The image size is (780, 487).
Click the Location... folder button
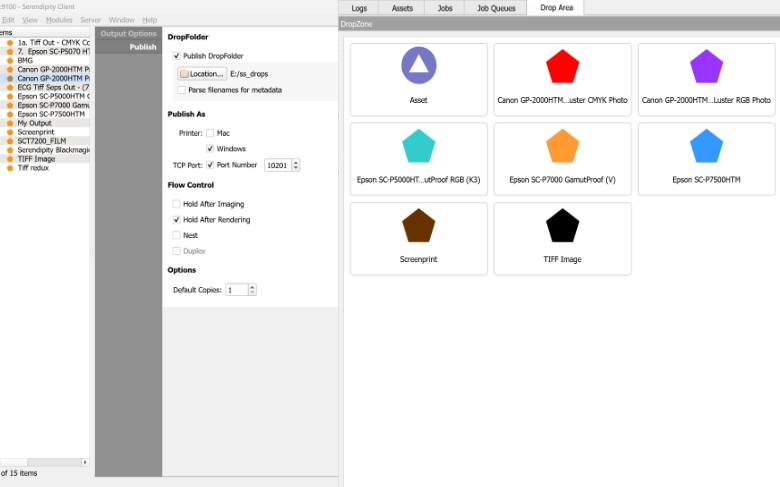coord(201,74)
